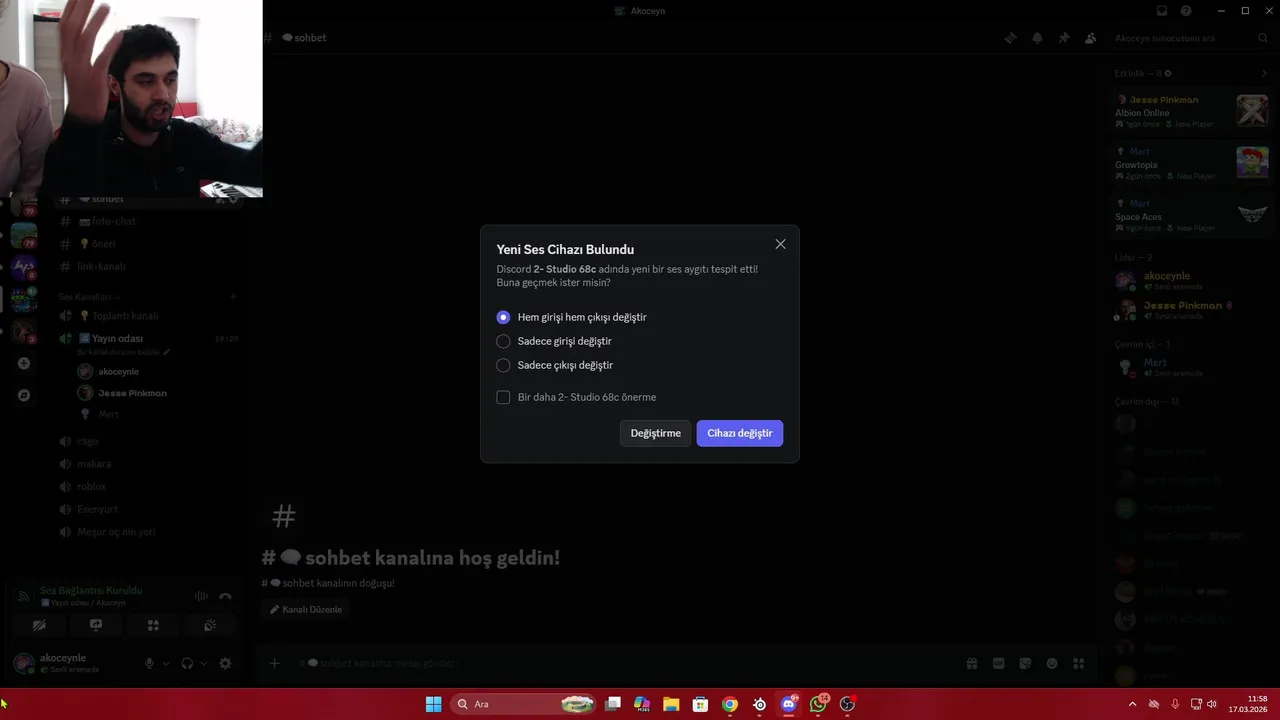Collapse the 'Ses Kanalları' category

(89, 297)
